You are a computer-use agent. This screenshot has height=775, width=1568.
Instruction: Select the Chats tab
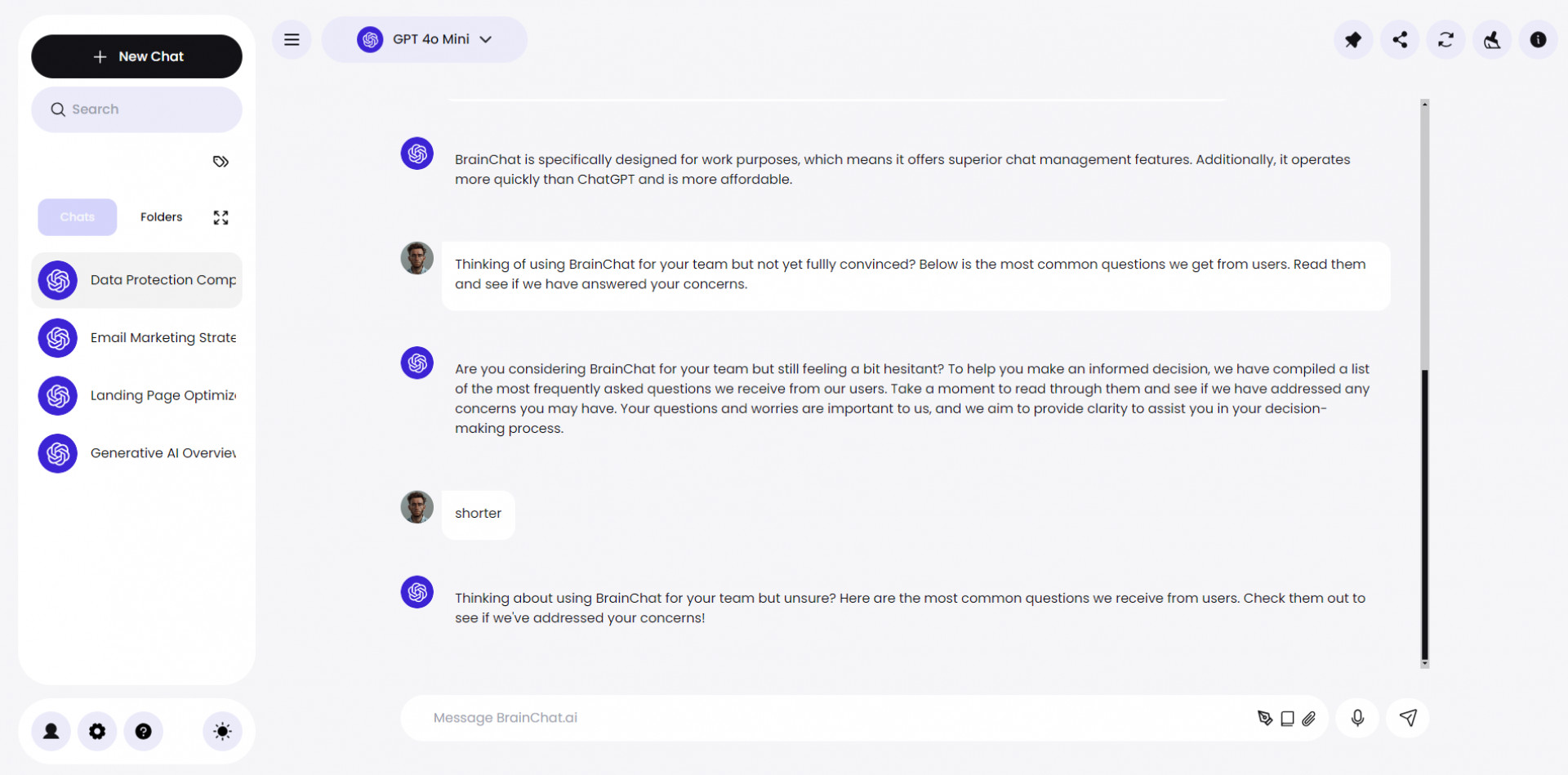[78, 217]
